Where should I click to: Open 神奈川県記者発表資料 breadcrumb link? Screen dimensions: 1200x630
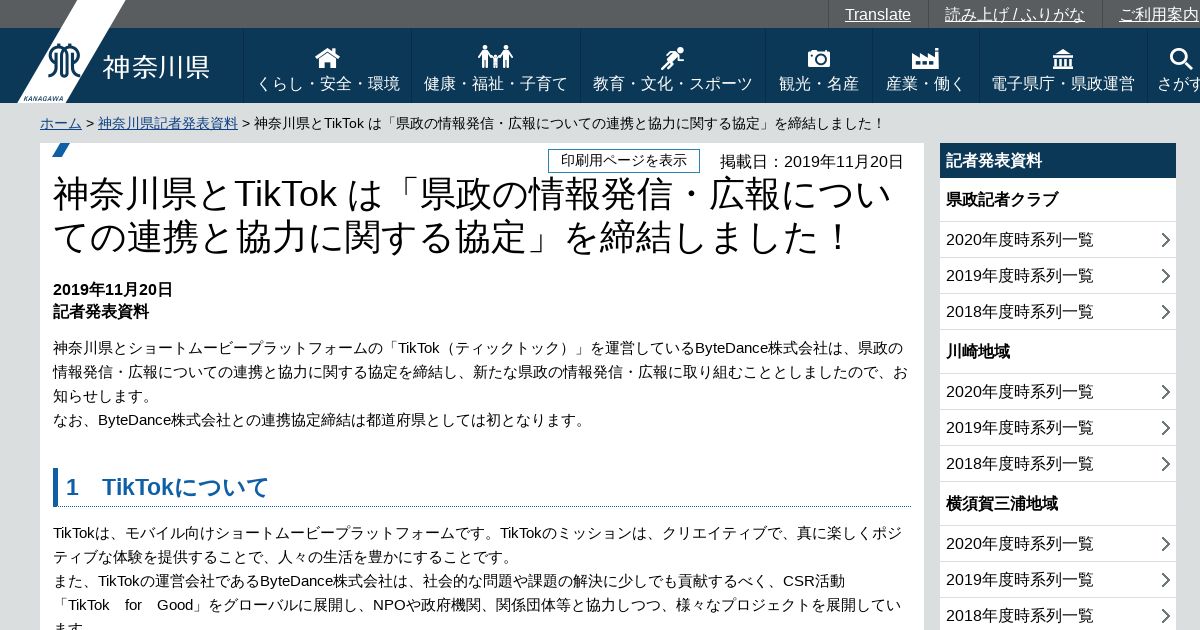pyautogui.click(x=168, y=123)
